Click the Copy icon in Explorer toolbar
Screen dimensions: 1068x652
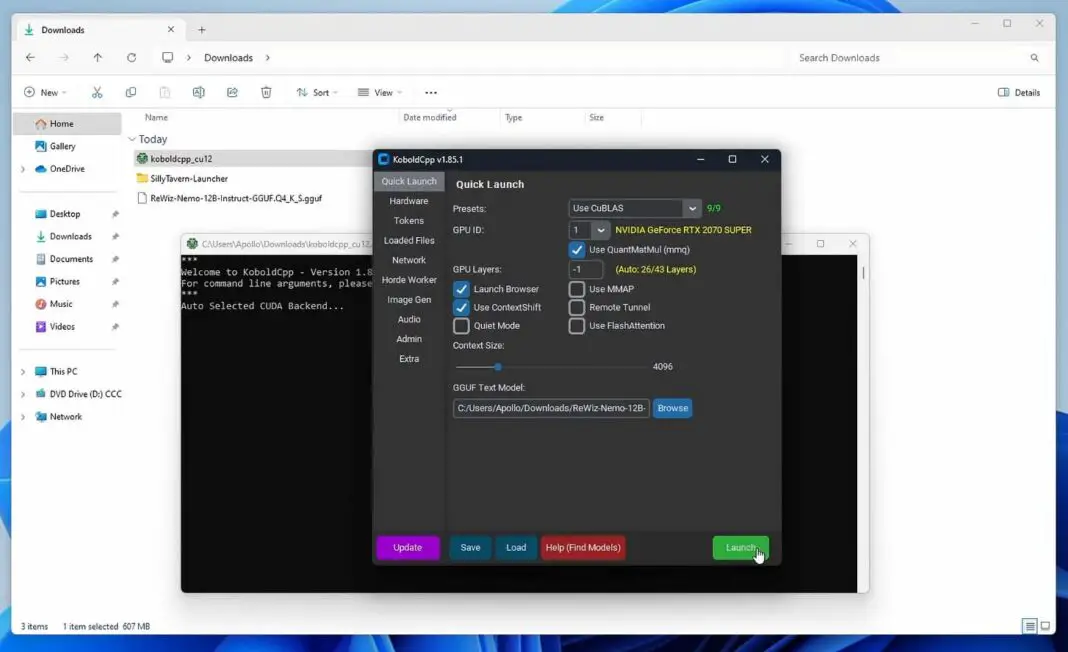pos(131,92)
